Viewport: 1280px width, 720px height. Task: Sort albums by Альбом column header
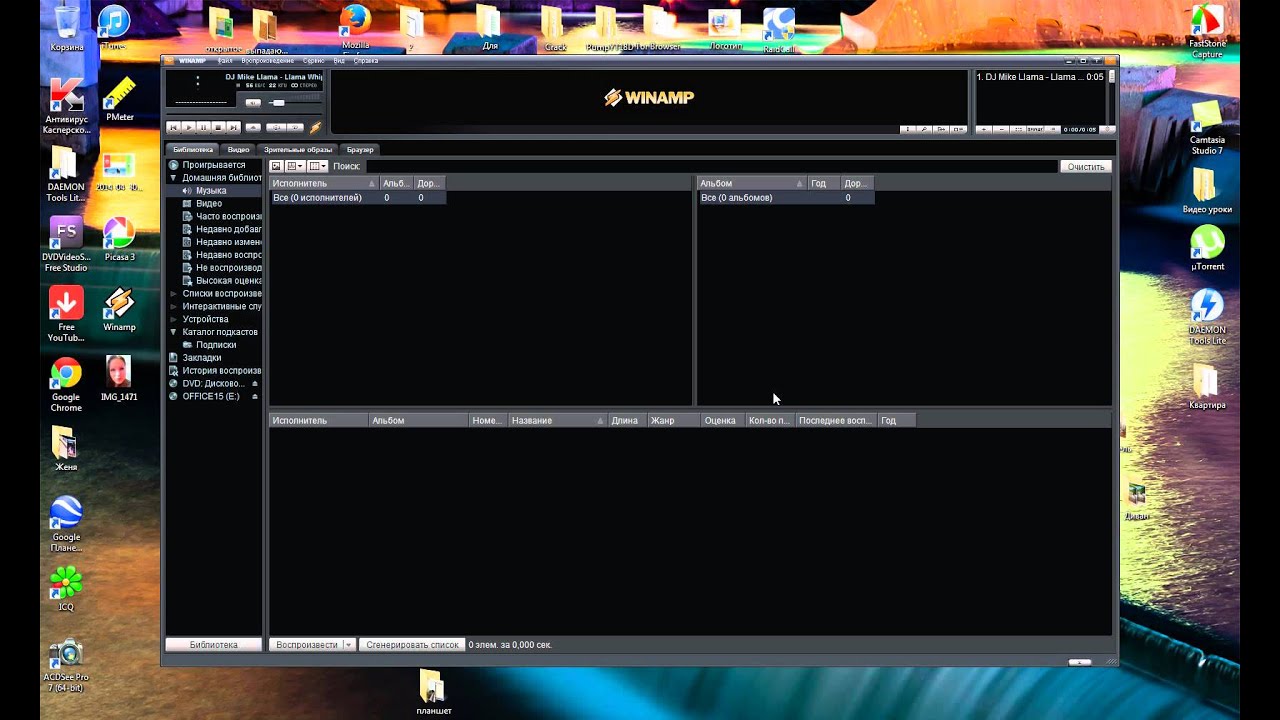(753, 184)
